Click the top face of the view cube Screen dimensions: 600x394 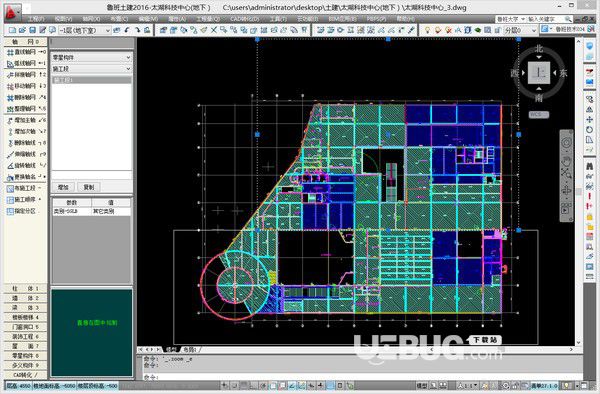[x=539, y=73]
